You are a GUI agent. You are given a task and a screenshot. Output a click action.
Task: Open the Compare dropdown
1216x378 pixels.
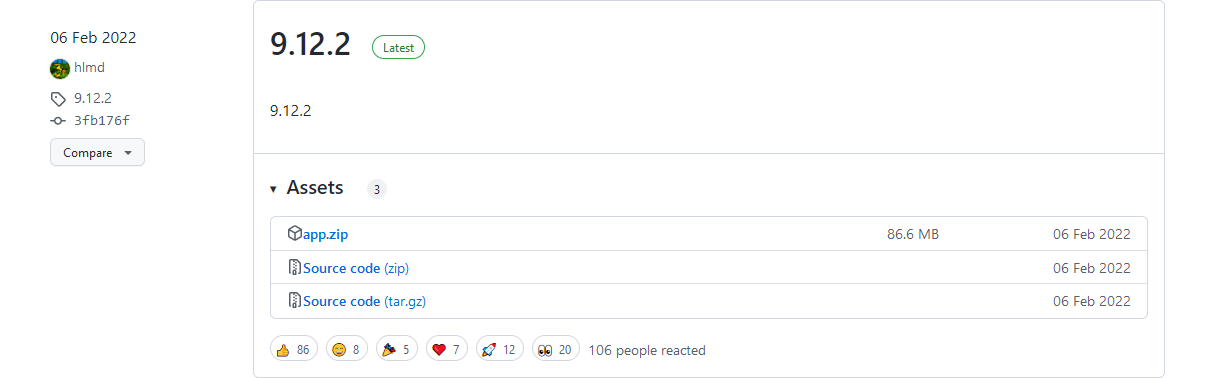point(97,152)
